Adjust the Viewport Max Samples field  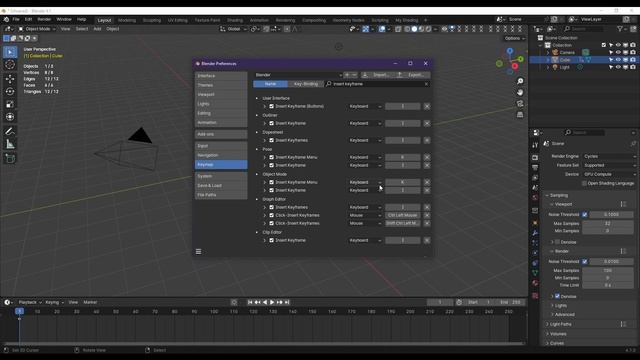(x=608, y=224)
